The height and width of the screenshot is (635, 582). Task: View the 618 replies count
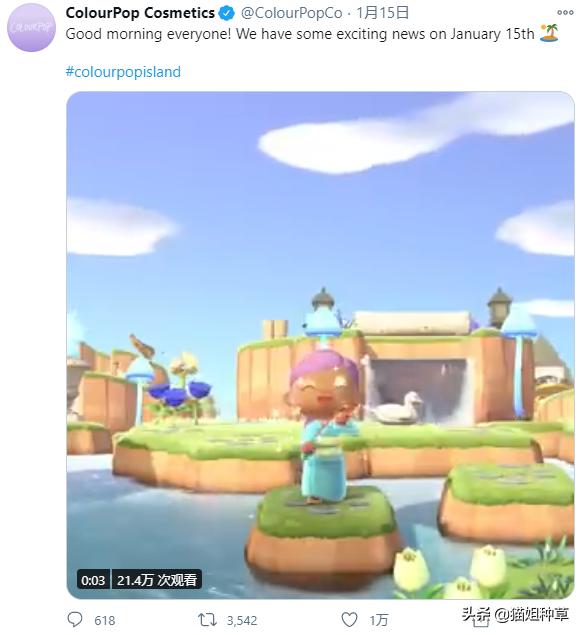click(104, 620)
